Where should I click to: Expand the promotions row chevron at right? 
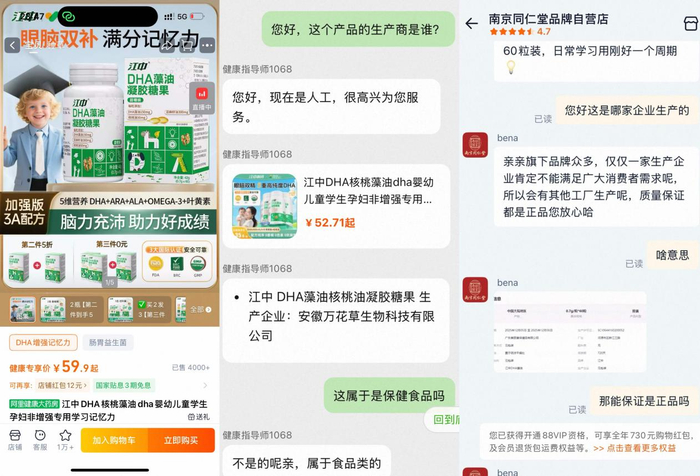point(205,385)
